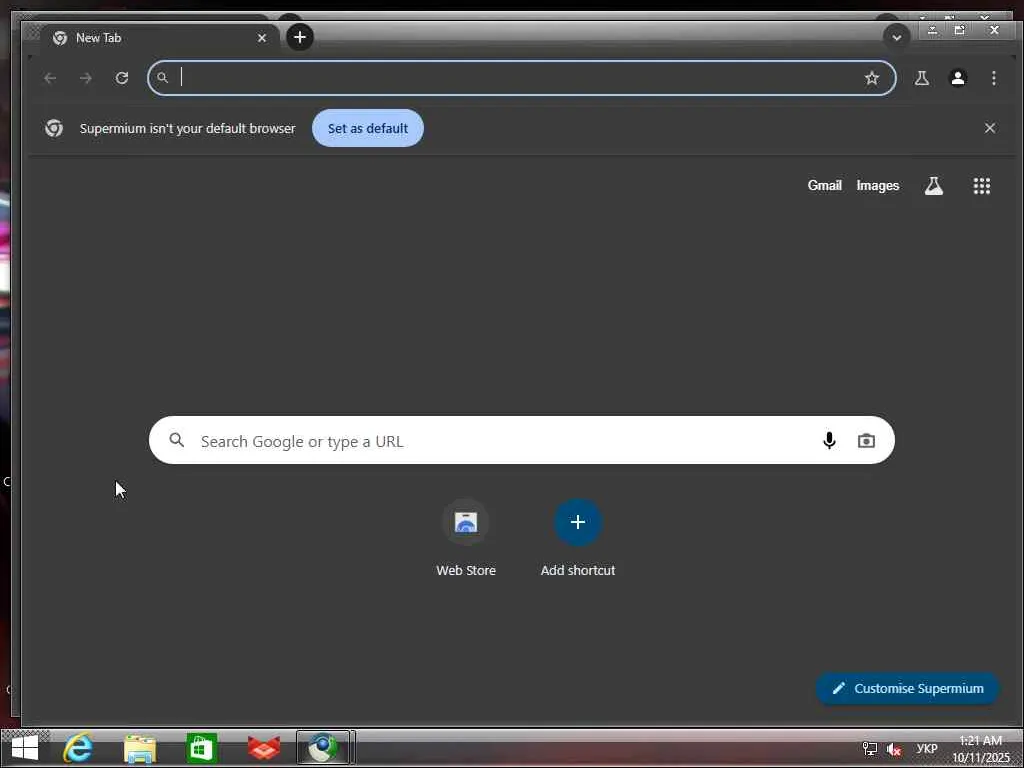Open the taskbar clock and date
The width and height of the screenshot is (1024, 768).
point(980,748)
